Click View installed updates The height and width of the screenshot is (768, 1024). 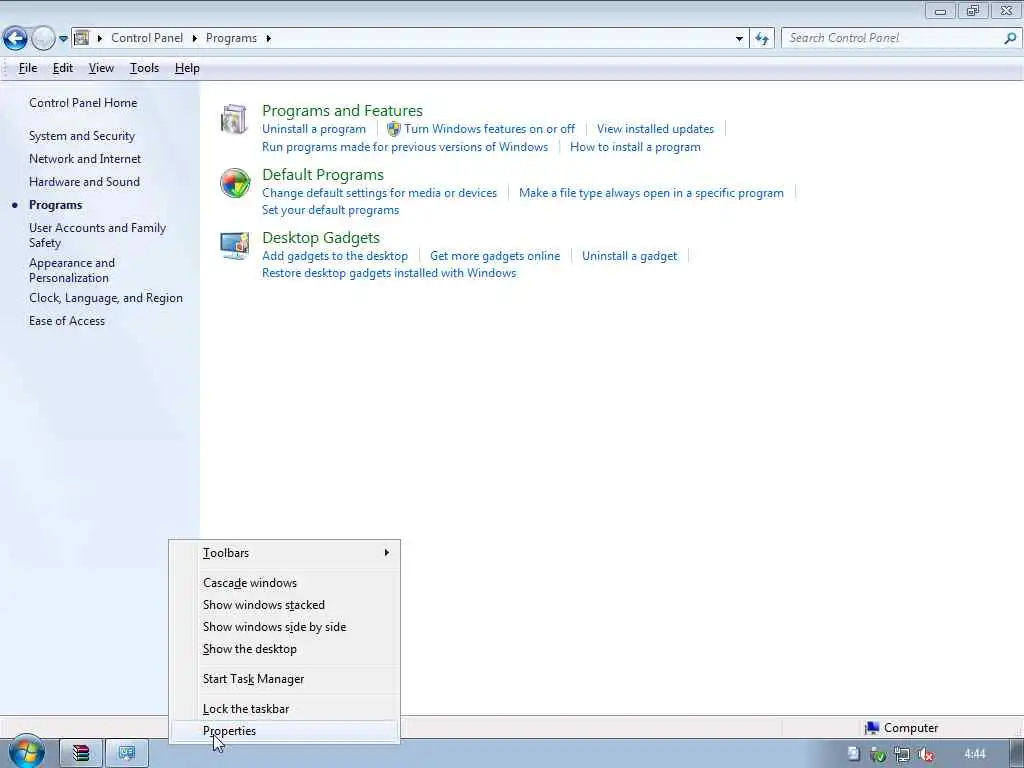pos(655,129)
